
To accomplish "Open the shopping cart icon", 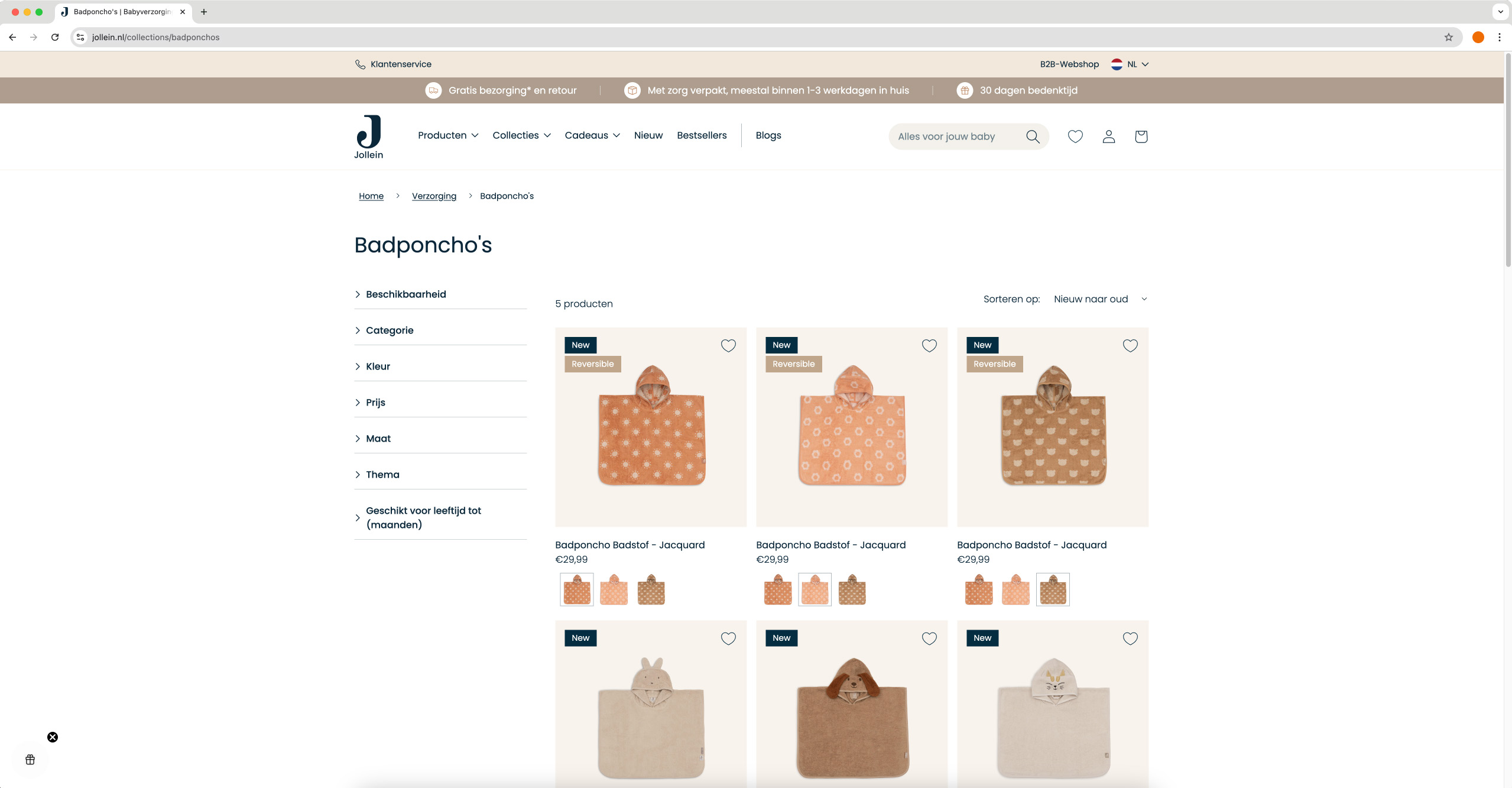I will click(x=1141, y=137).
